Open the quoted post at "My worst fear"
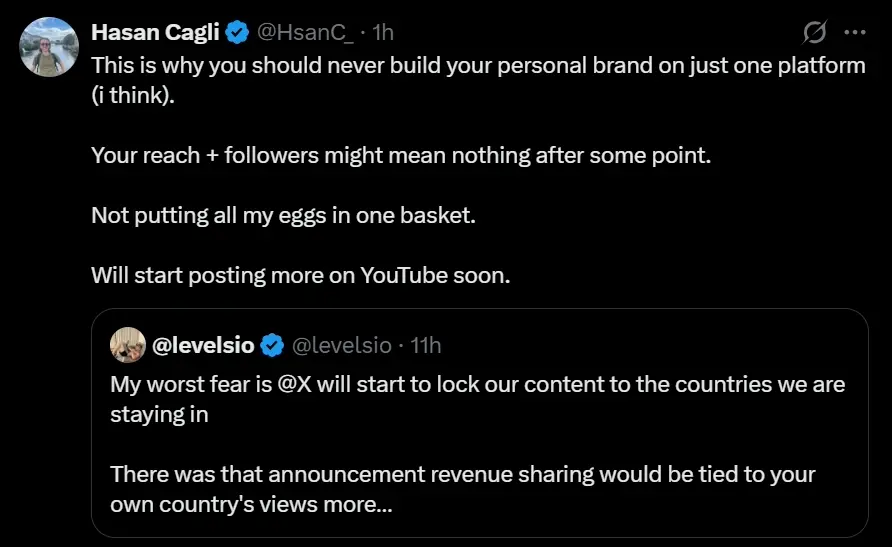 (170, 385)
